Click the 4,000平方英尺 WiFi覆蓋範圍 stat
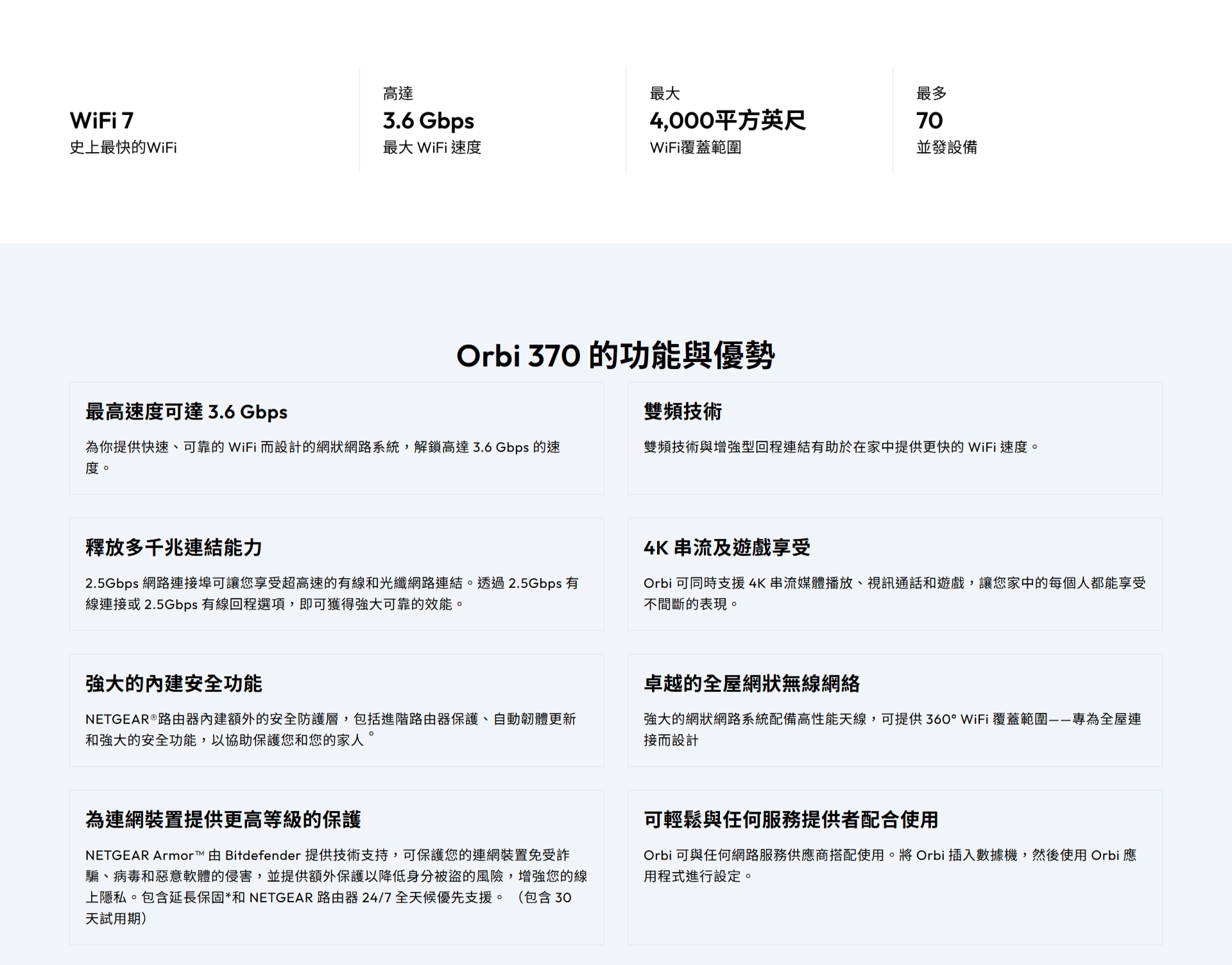Screen dimensions: 1232x965 [726, 121]
